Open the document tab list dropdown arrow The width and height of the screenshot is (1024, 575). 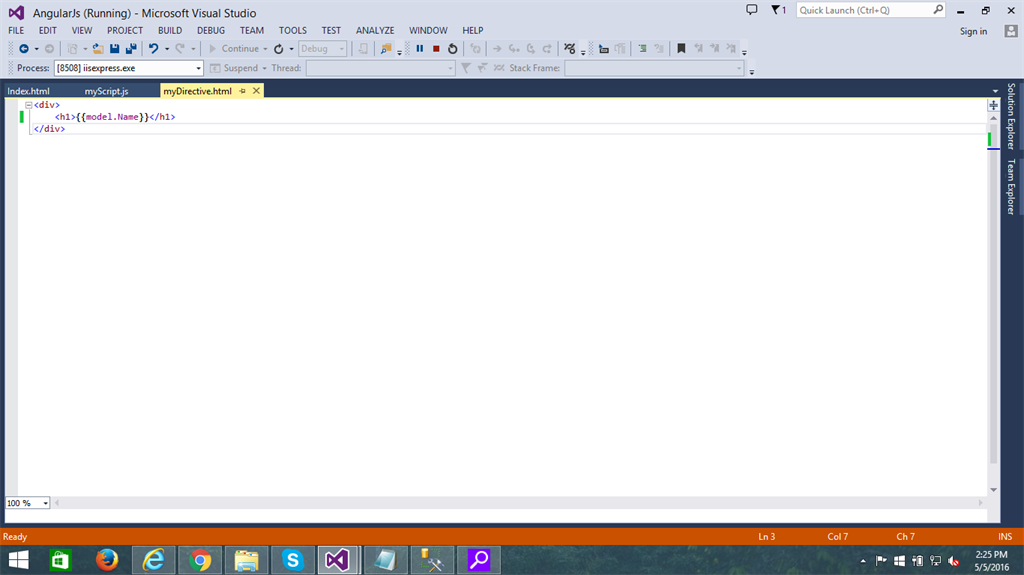click(995, 91)
